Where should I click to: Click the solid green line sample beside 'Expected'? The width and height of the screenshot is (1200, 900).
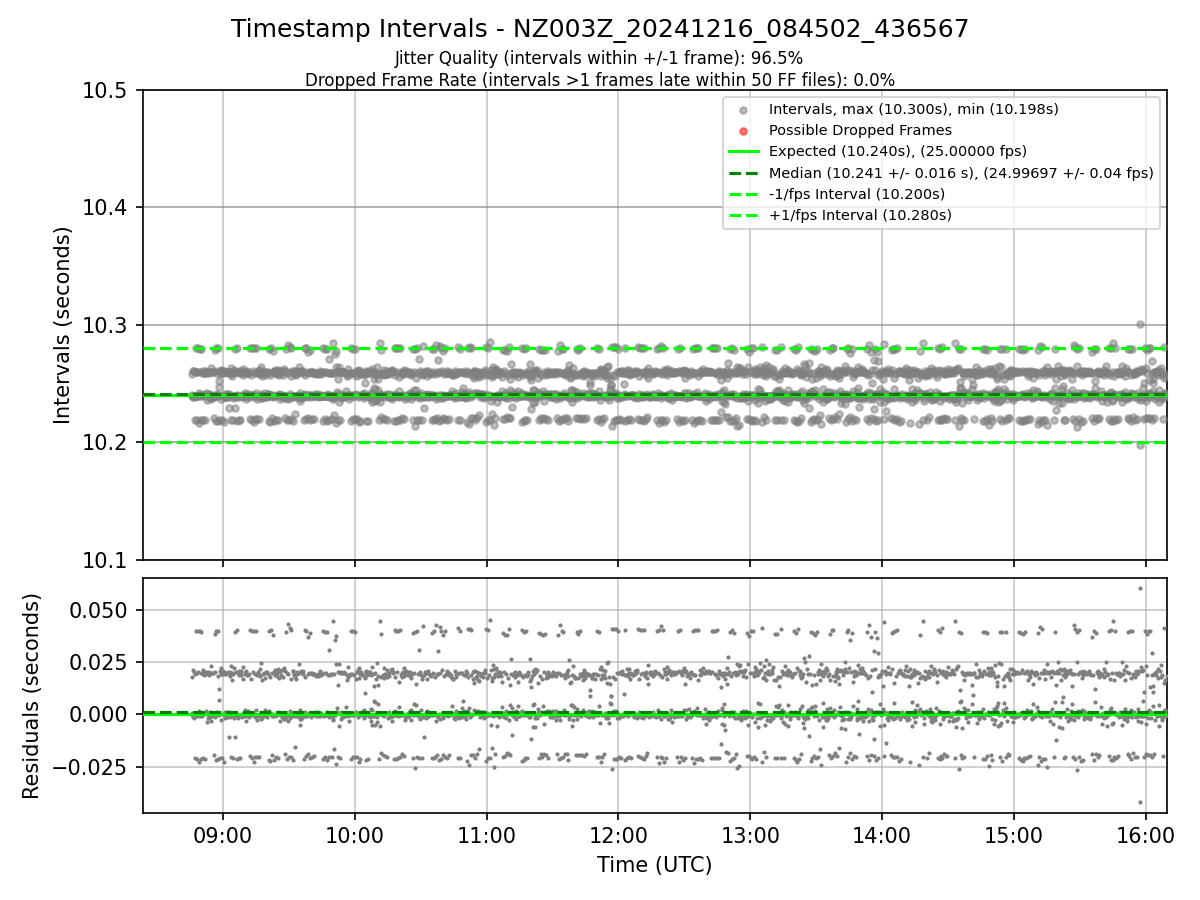pos(743,152)
